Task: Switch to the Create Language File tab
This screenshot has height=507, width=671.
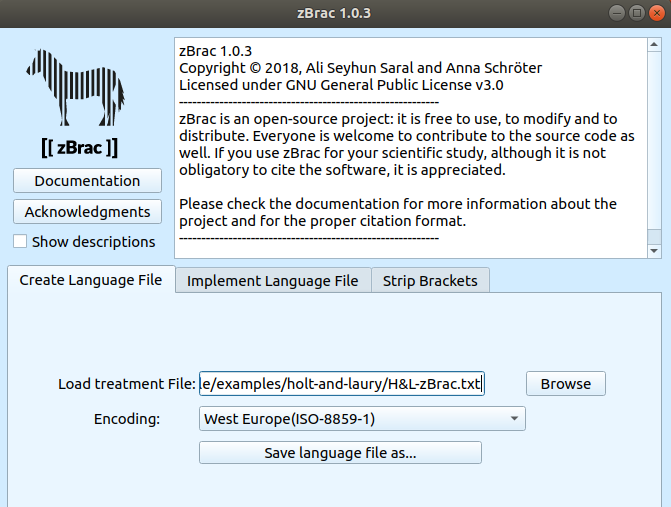Action: (91, 280)
